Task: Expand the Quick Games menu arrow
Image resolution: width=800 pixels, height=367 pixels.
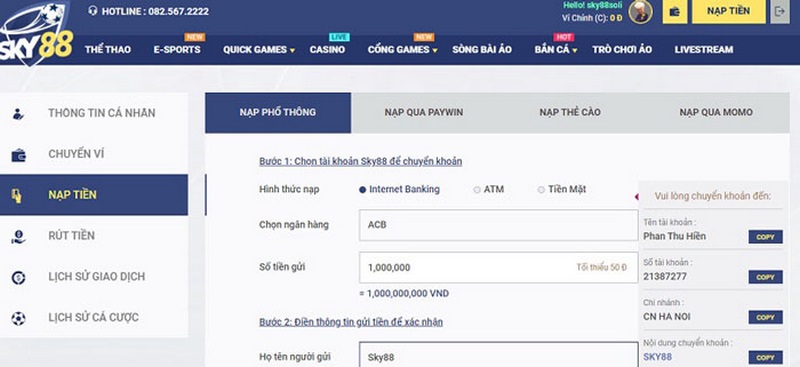Action: click(292, 51)
